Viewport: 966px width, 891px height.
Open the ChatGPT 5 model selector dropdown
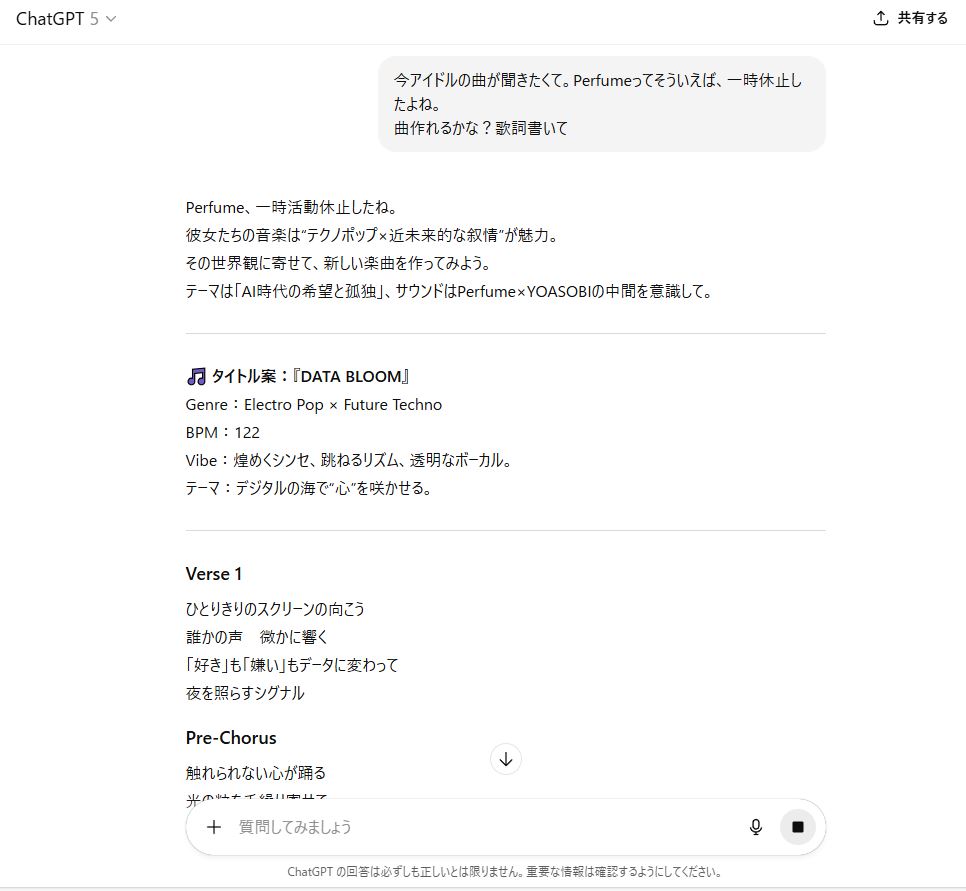66,19
